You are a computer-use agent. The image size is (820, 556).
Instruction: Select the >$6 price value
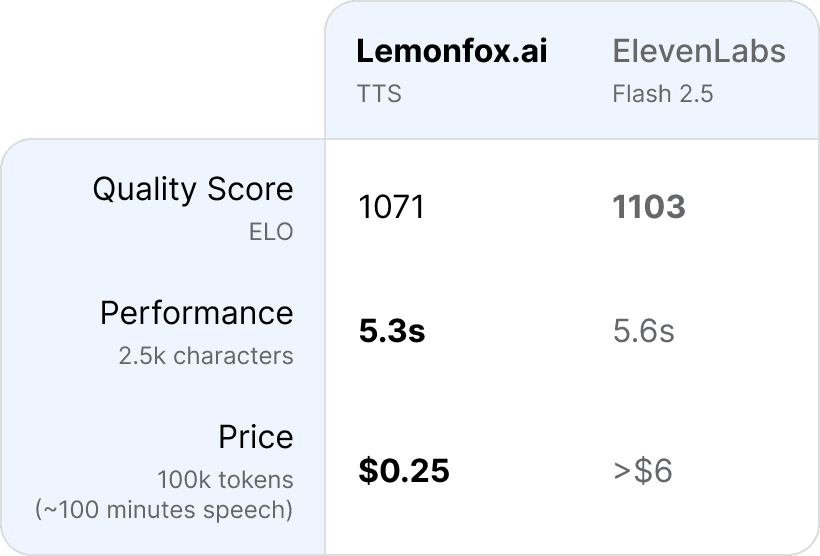(642, 470)
